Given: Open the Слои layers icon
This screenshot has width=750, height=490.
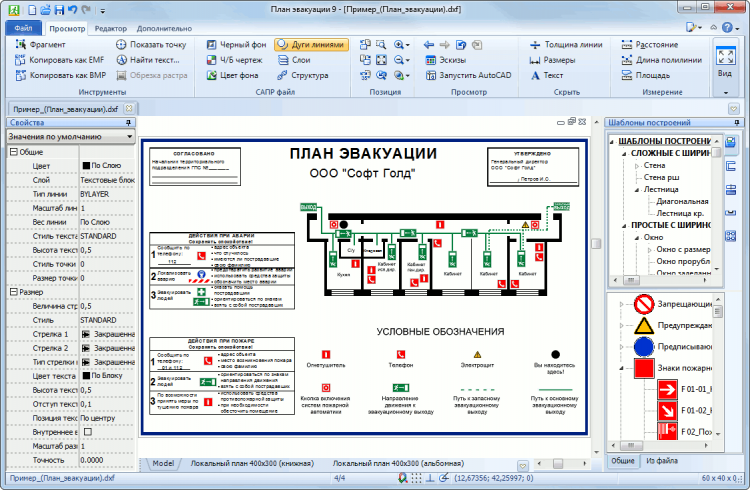Looking at the screenshot, I should click(x=283, y=60).
